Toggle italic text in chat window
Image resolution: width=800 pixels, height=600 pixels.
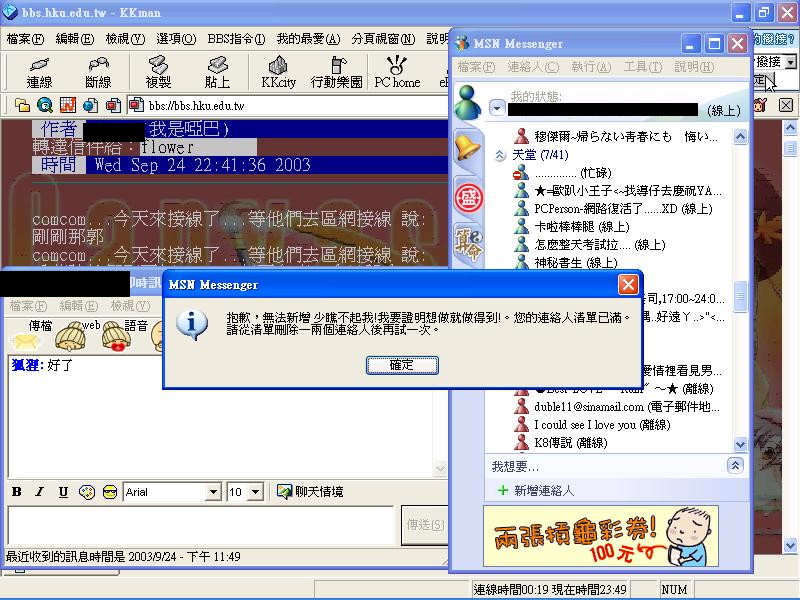39,491
